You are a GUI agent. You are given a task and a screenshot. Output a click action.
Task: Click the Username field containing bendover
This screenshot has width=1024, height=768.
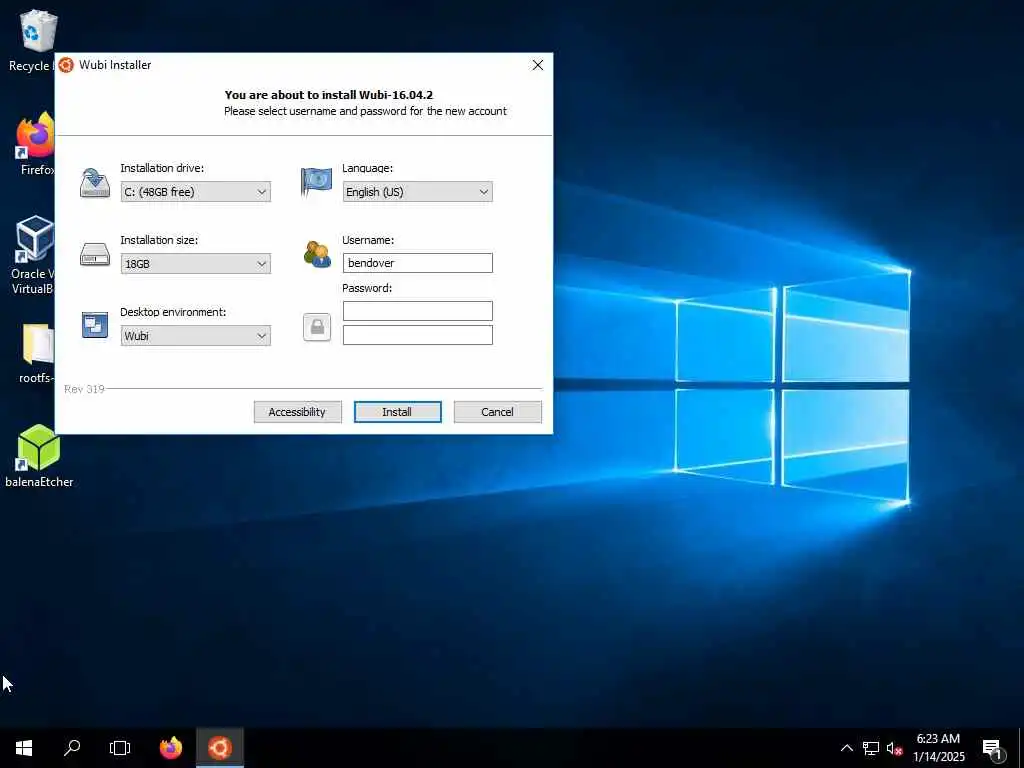[417, 263]
